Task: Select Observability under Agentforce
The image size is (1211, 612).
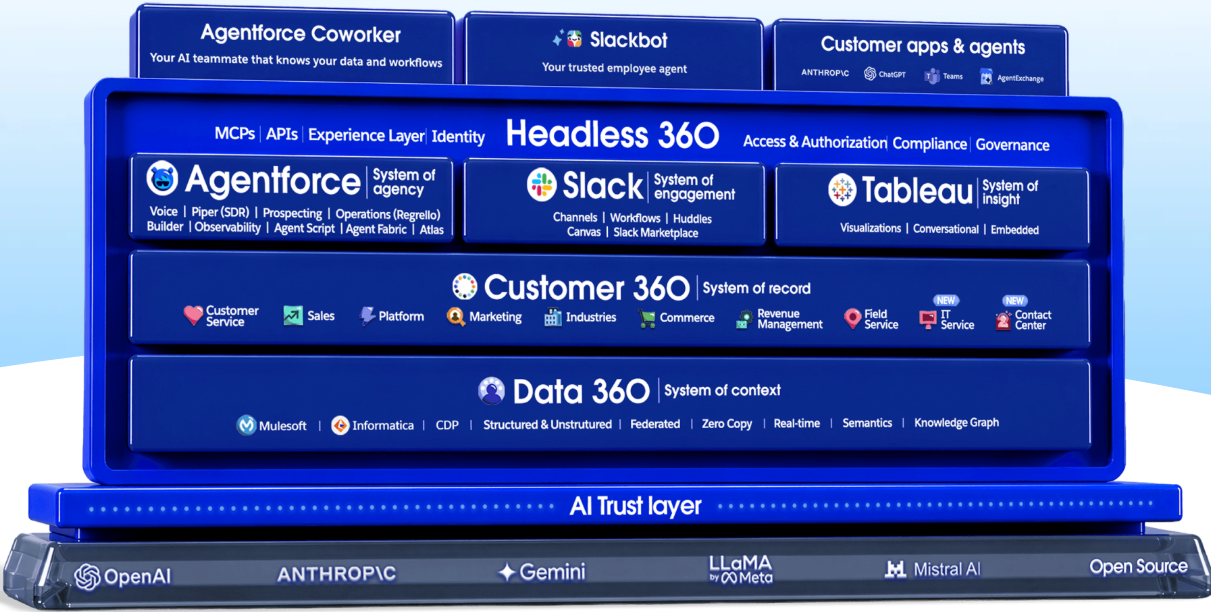Action: [228, 228]
